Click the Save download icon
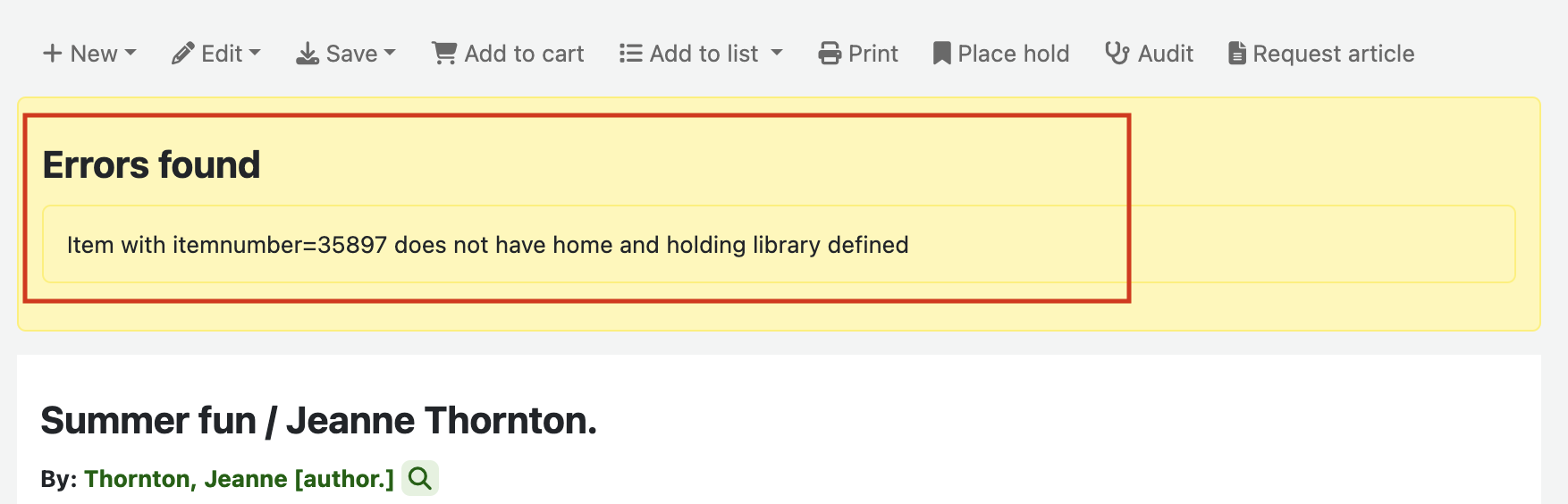This screenshot has height=504, width=1568. pos(308,54)
